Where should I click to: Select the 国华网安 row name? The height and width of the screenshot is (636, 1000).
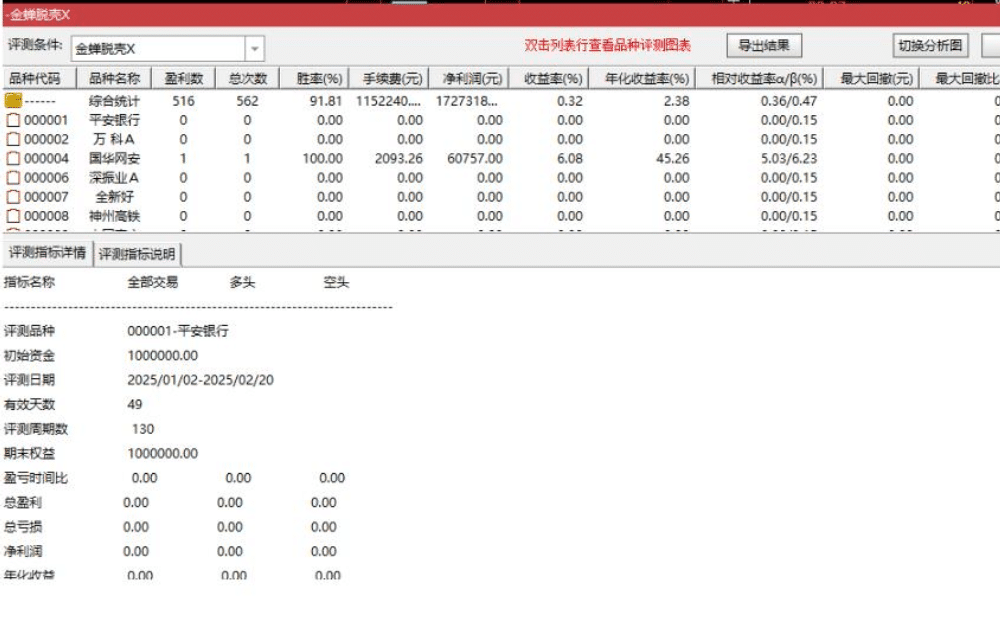(114, 158)
